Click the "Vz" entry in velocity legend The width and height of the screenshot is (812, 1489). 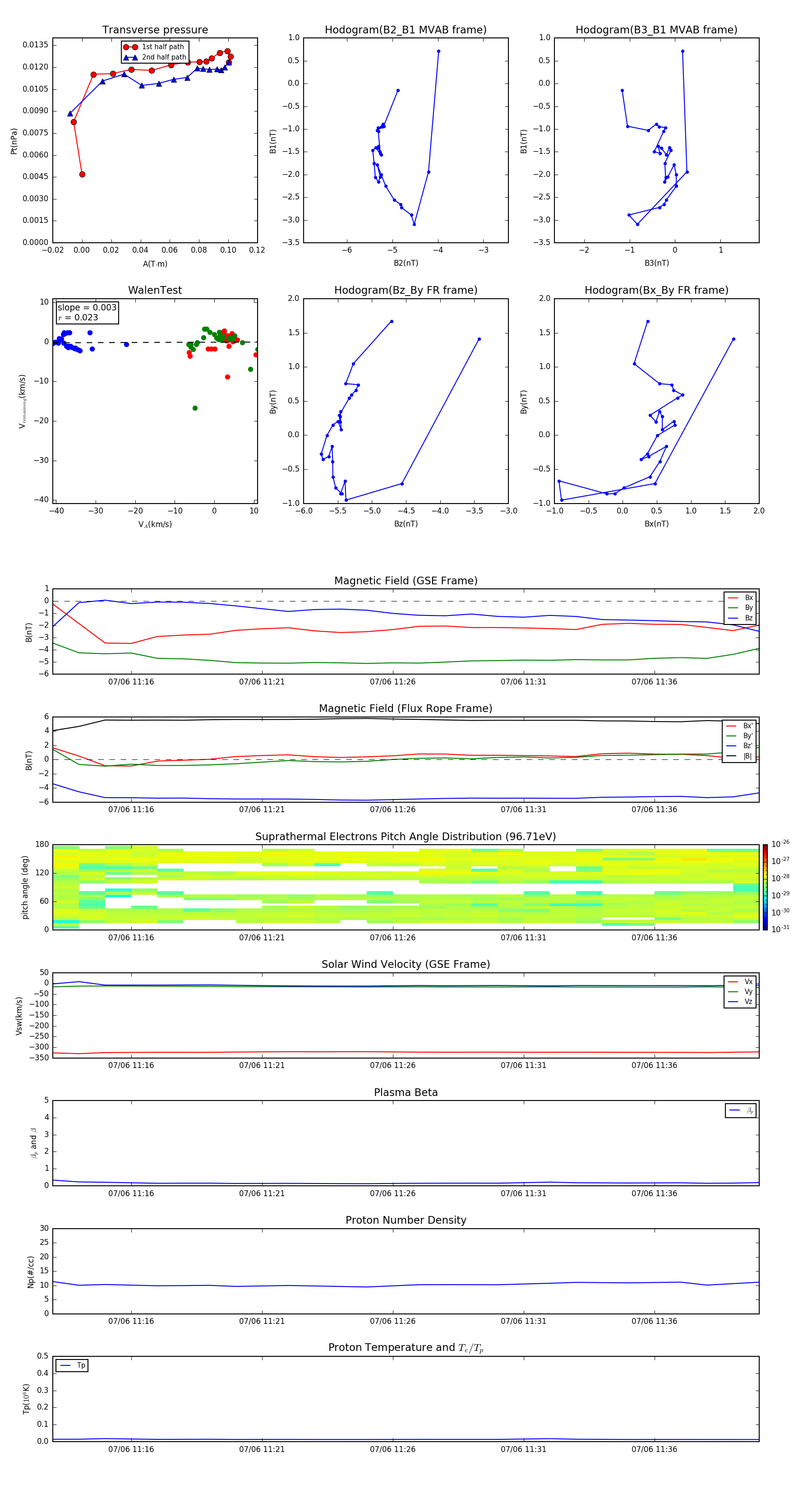740,1001
